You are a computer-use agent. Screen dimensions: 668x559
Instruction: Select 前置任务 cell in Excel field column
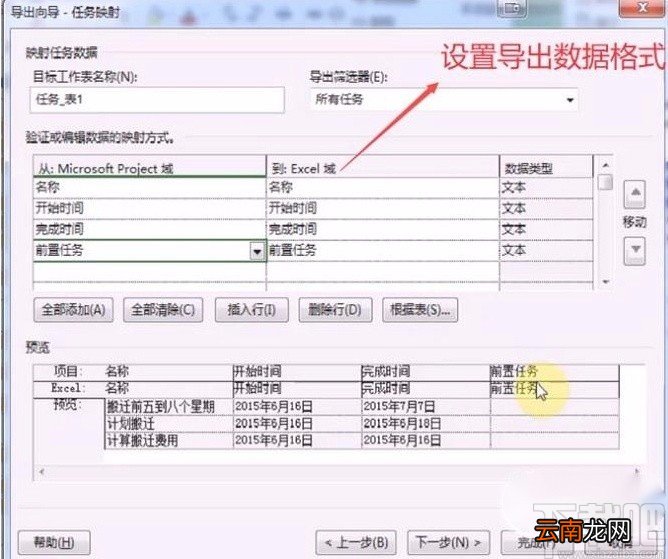[x=383, y=251]
